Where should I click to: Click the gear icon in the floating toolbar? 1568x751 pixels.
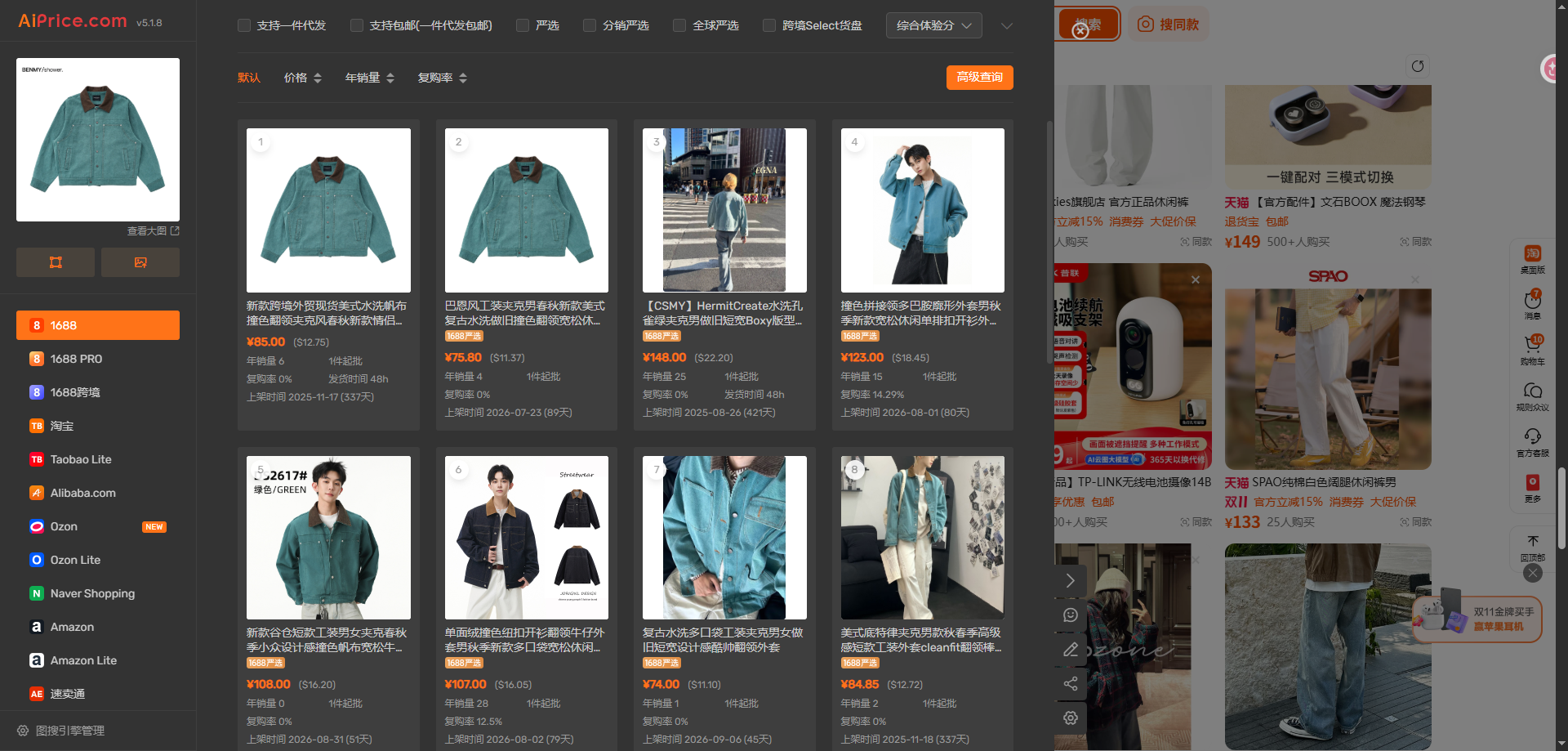tap(1071, 718)
